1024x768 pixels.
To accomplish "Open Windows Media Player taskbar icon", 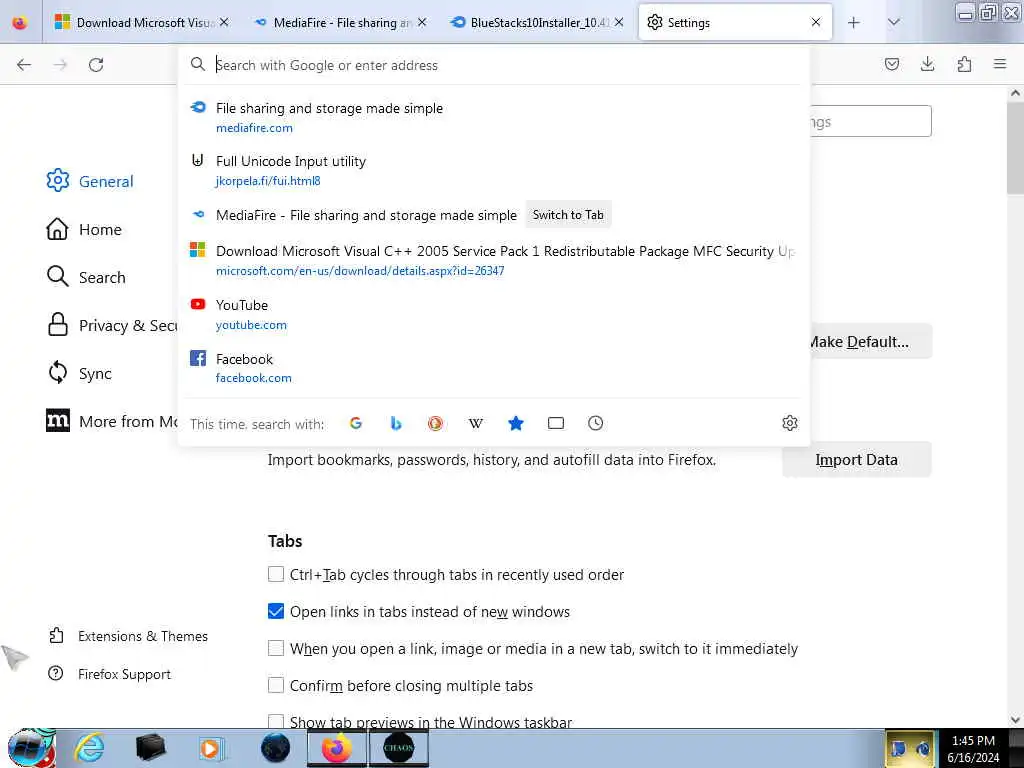I will 212,748.
